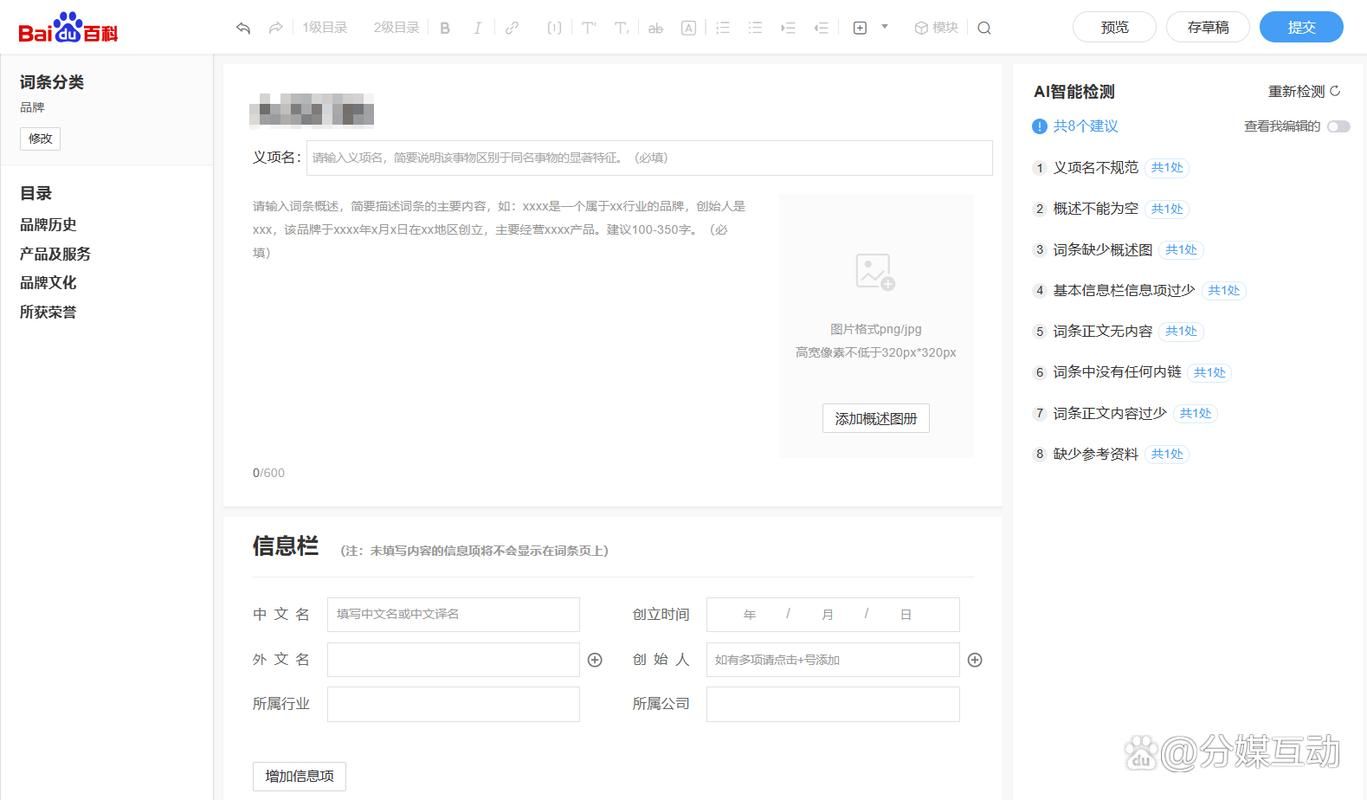This screenshot has height=800, width=1367.
Task: Toggle italic formatting
Action: pos(477,28)
